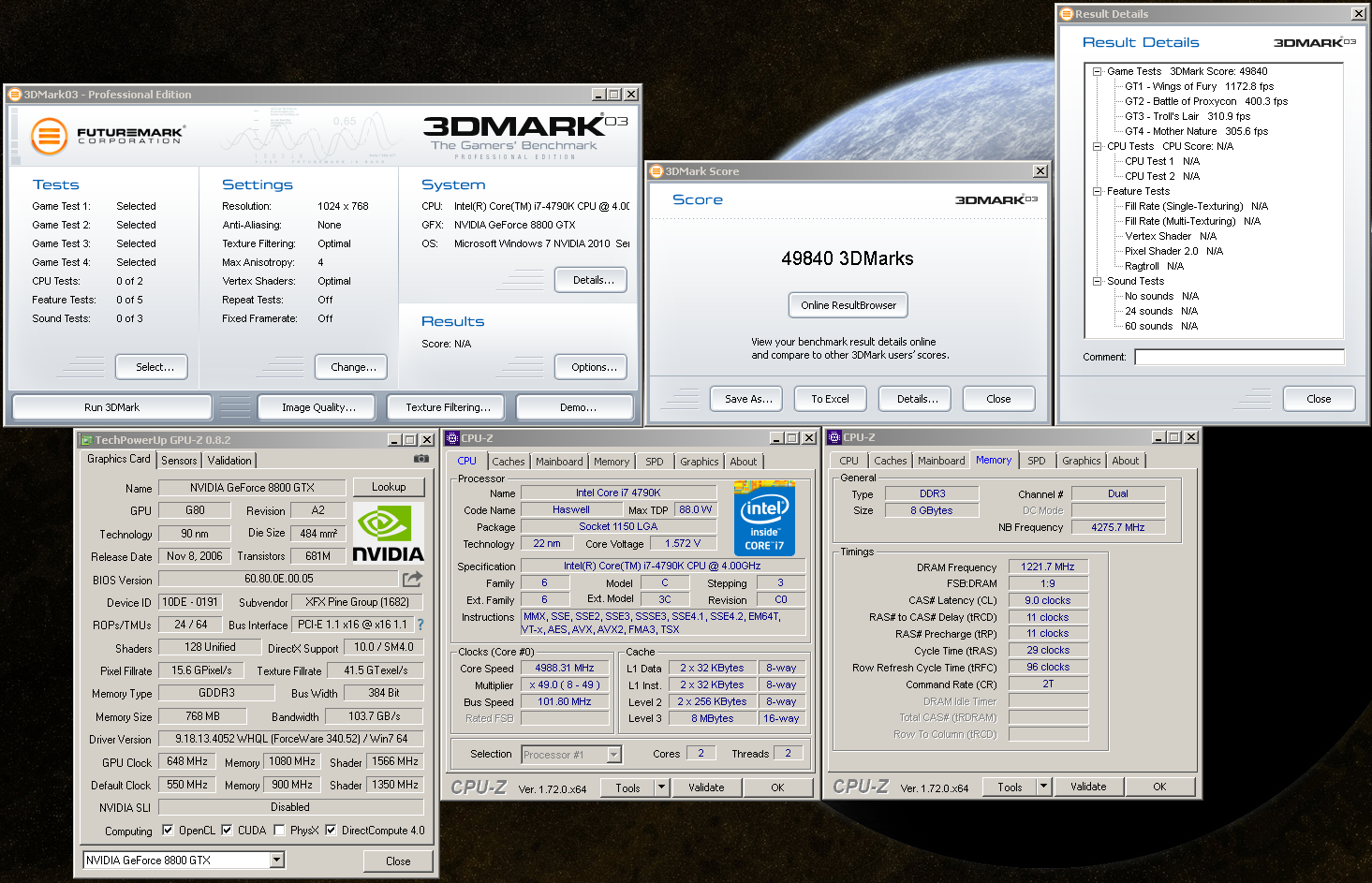Open the Tools dropdown arrow in CPU tab window

661,787
